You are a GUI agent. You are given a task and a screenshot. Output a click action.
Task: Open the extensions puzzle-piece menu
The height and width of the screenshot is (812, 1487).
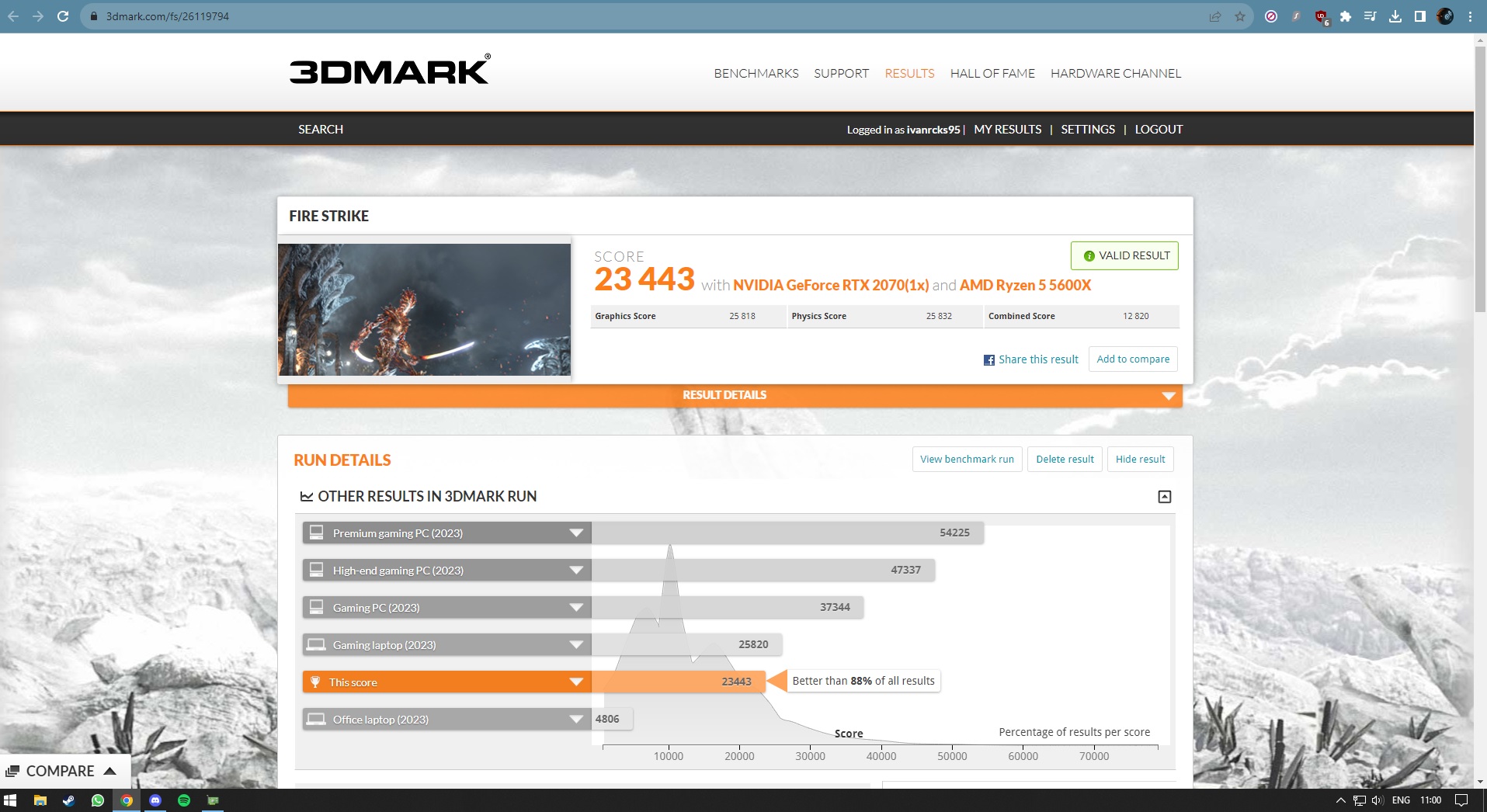pos(1346,16)
